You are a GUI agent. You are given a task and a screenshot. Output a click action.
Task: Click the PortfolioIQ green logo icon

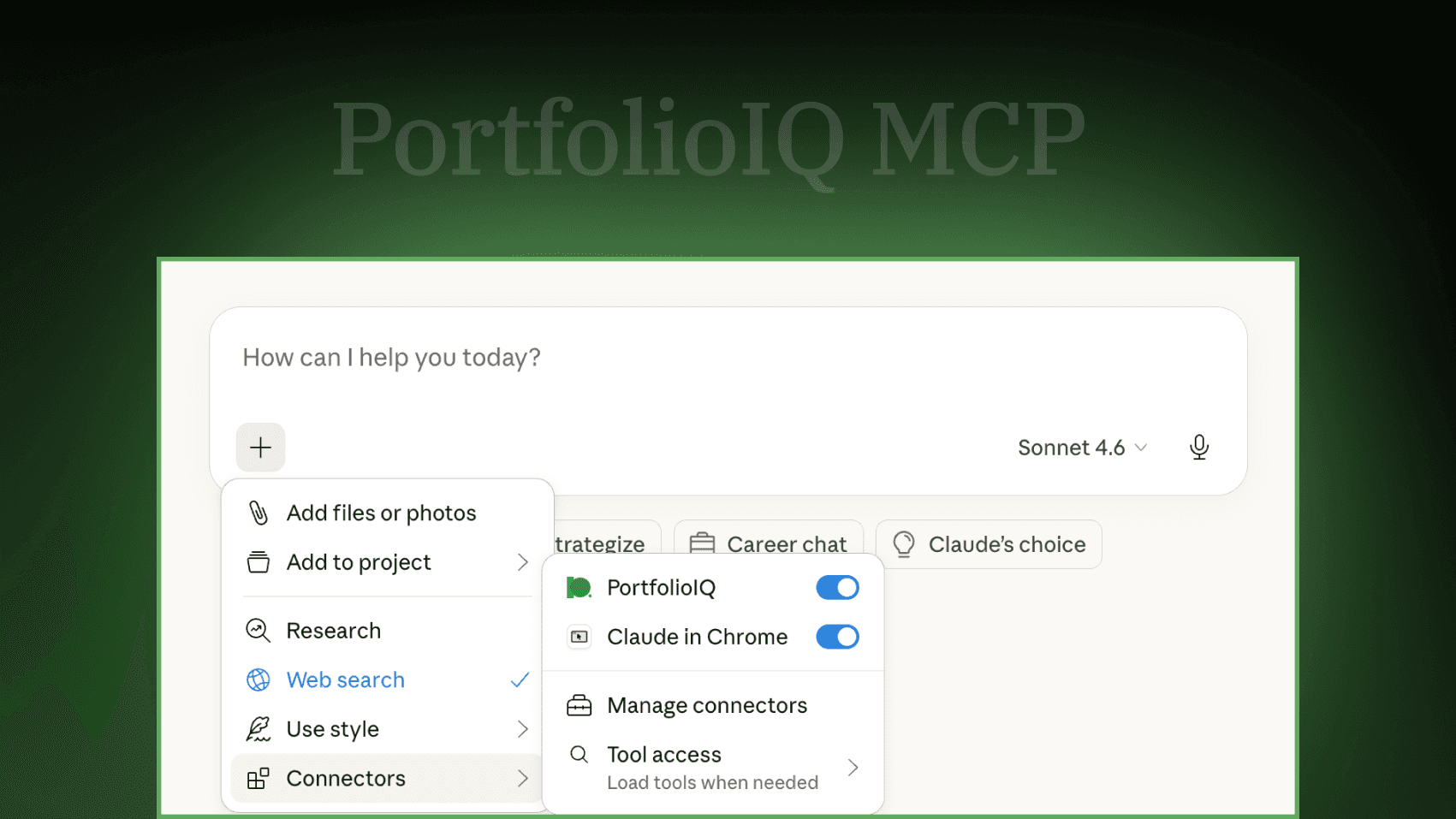pos(579,587)
